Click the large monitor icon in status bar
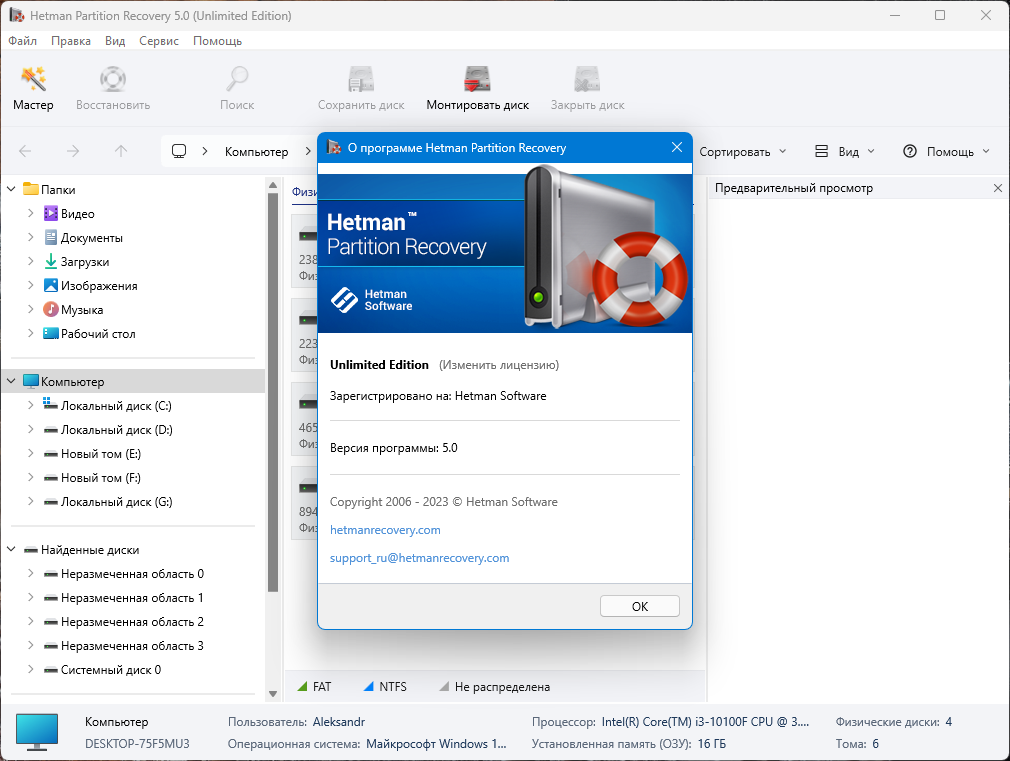 tap(37, 732)
